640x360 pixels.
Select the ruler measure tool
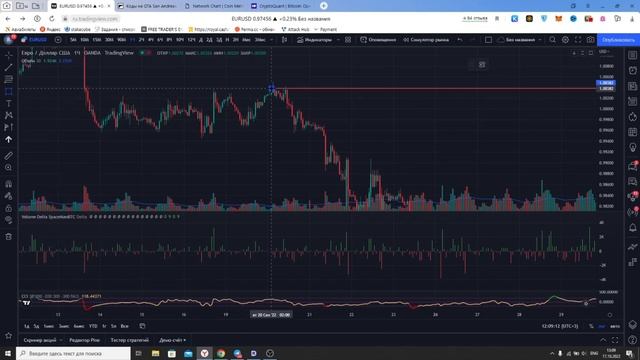(9, 156)
